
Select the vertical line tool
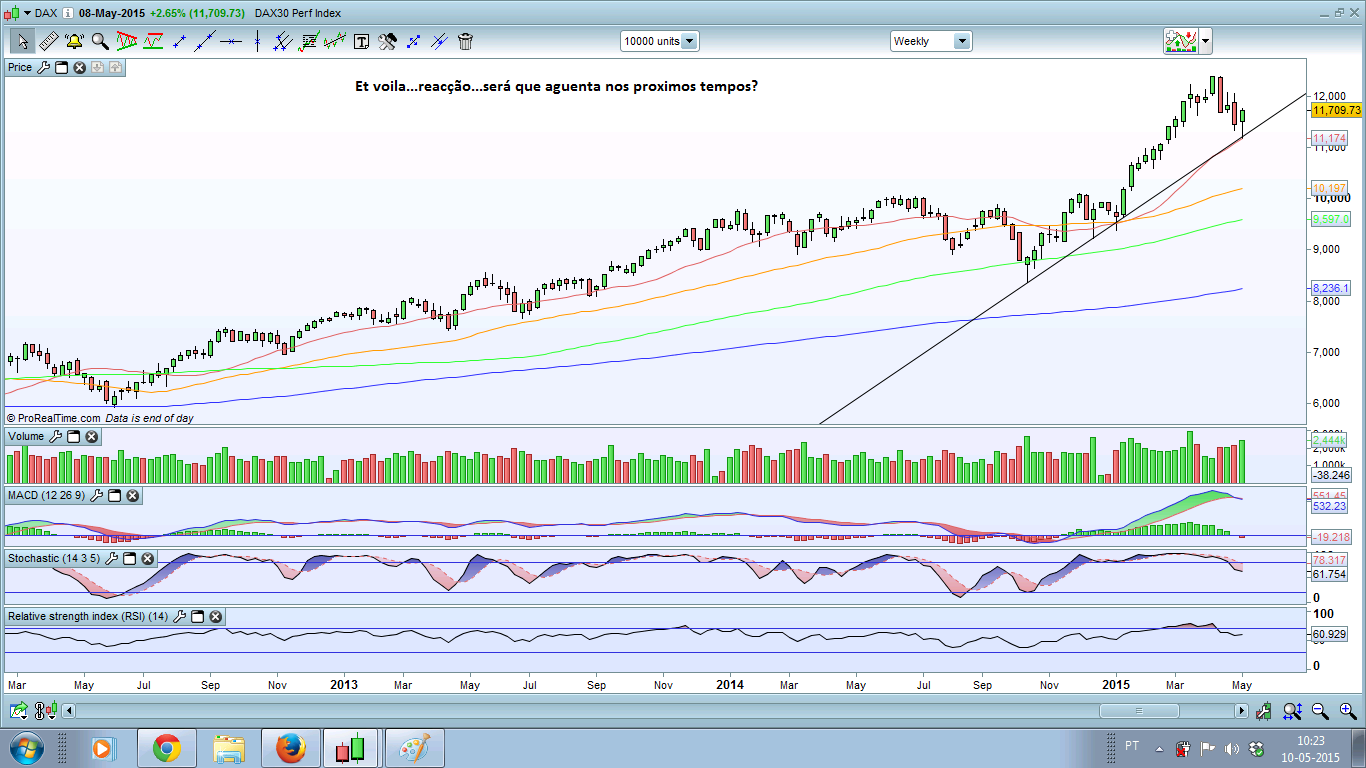pos(257,41)
